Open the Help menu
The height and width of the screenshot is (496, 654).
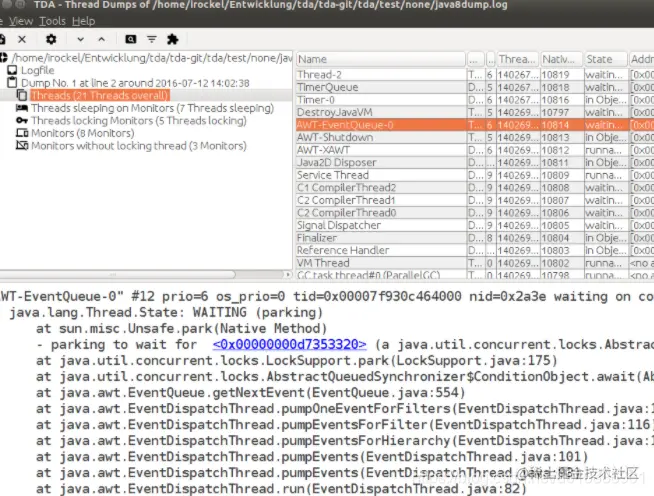83,21
